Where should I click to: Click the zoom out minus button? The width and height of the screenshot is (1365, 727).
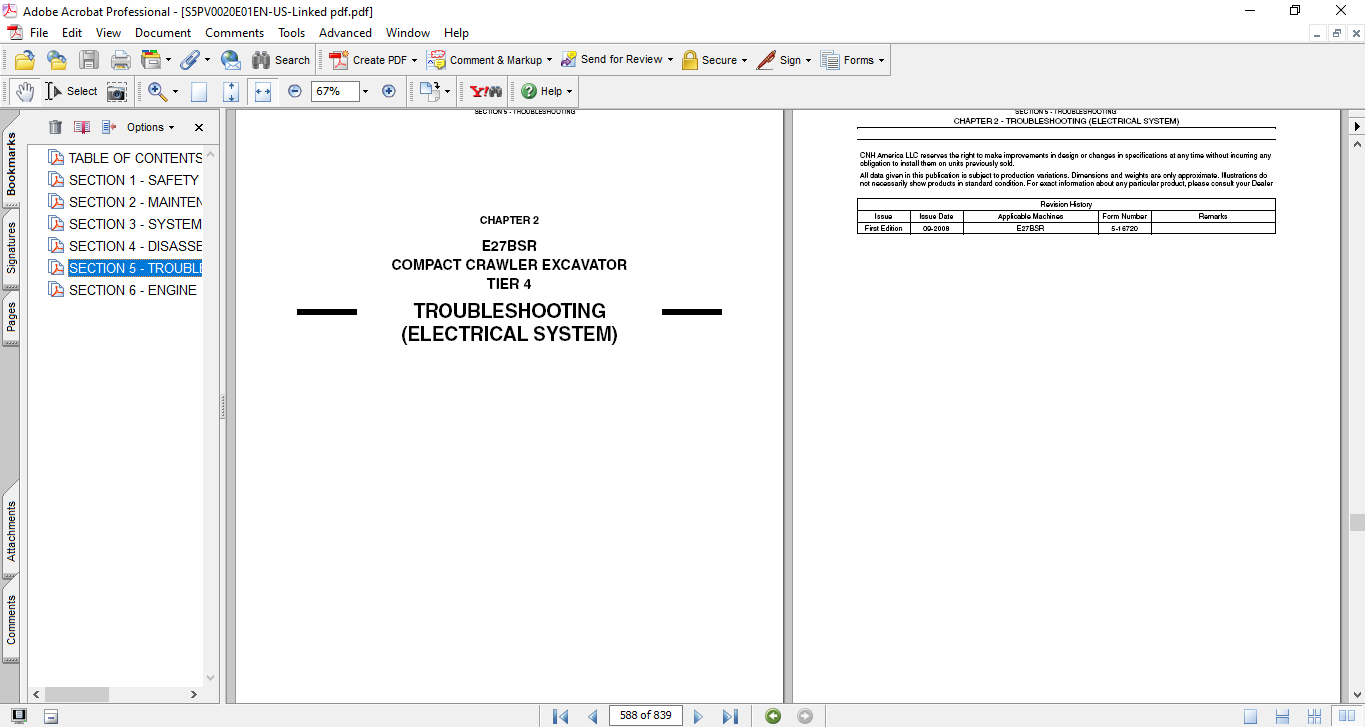[x=295, y=91]
